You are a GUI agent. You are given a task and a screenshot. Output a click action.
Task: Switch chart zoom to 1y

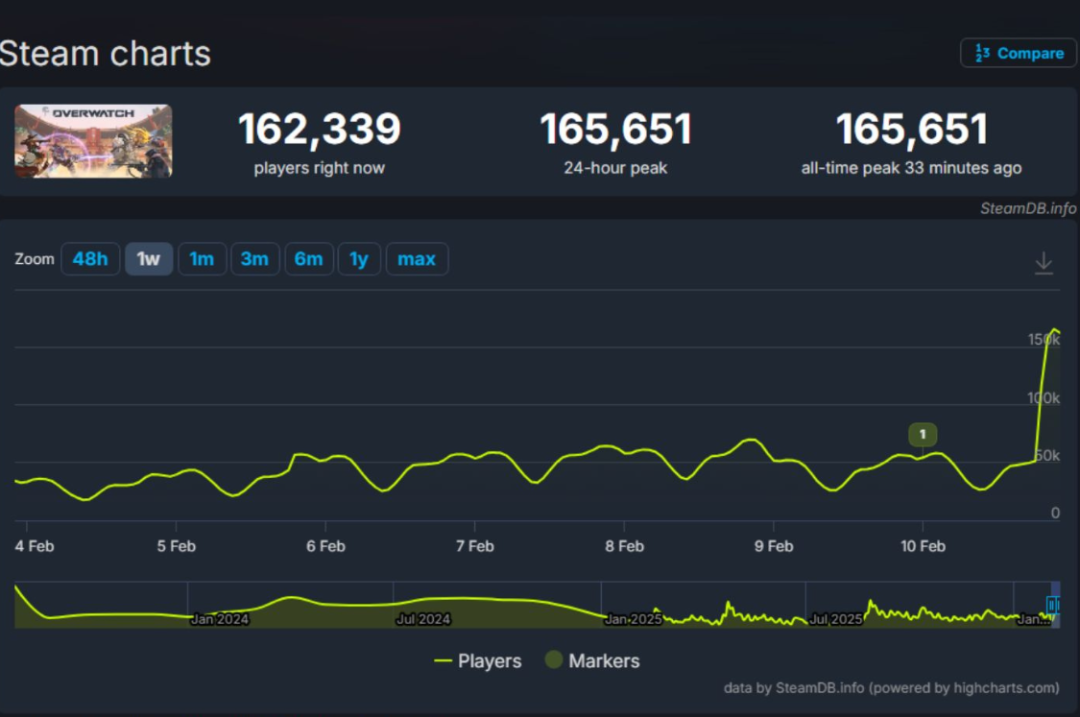359,259
